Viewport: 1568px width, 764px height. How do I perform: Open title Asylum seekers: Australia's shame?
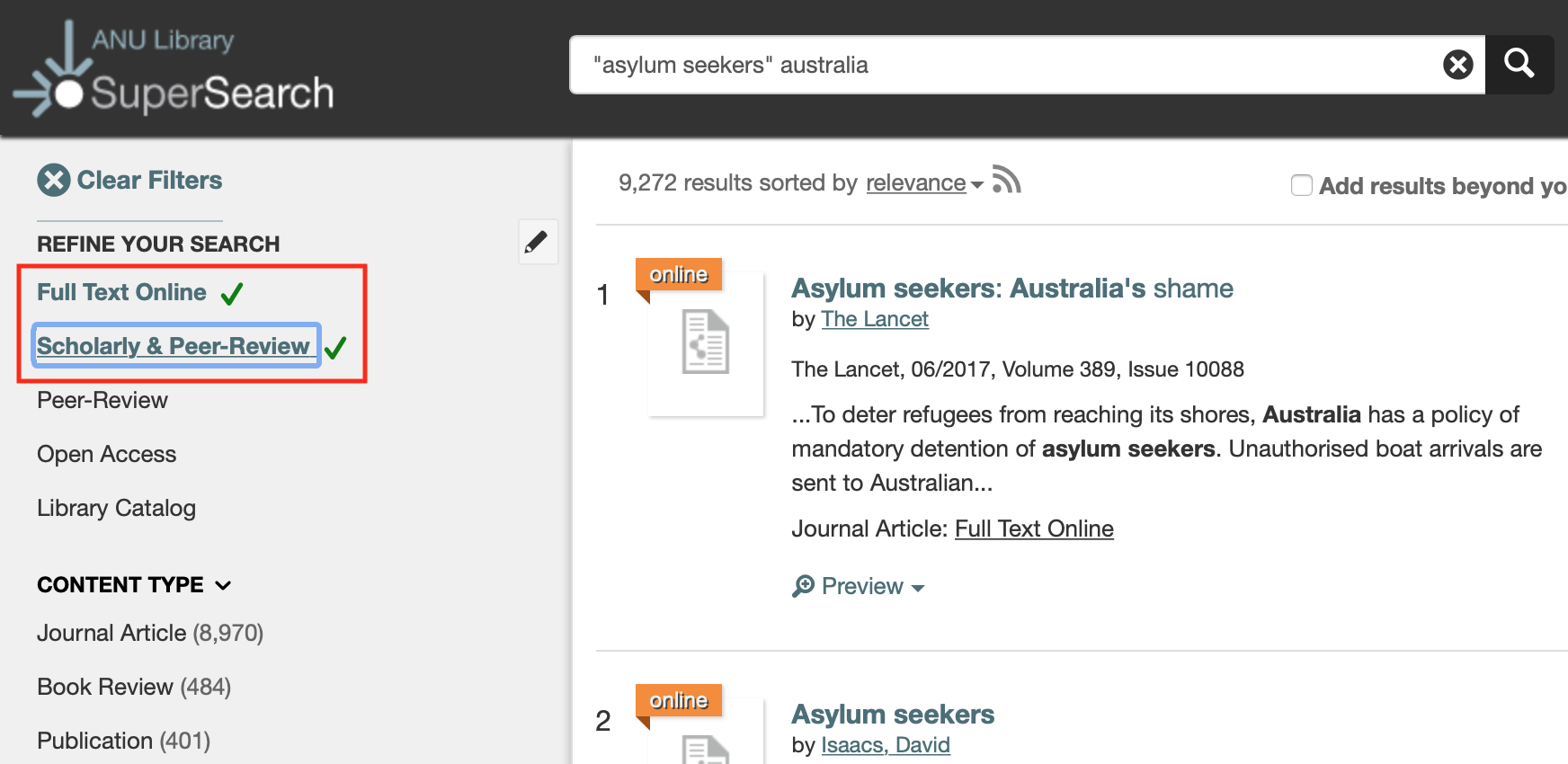point(1011,289)
